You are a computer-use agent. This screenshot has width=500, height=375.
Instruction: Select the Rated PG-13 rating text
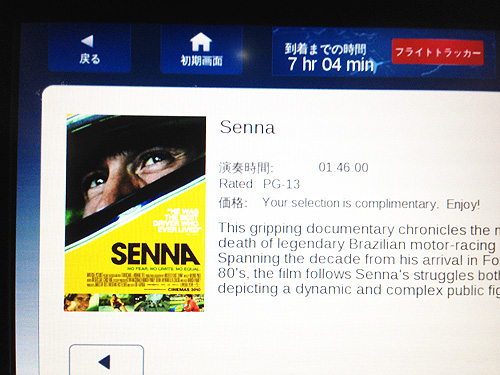[259, 184]
